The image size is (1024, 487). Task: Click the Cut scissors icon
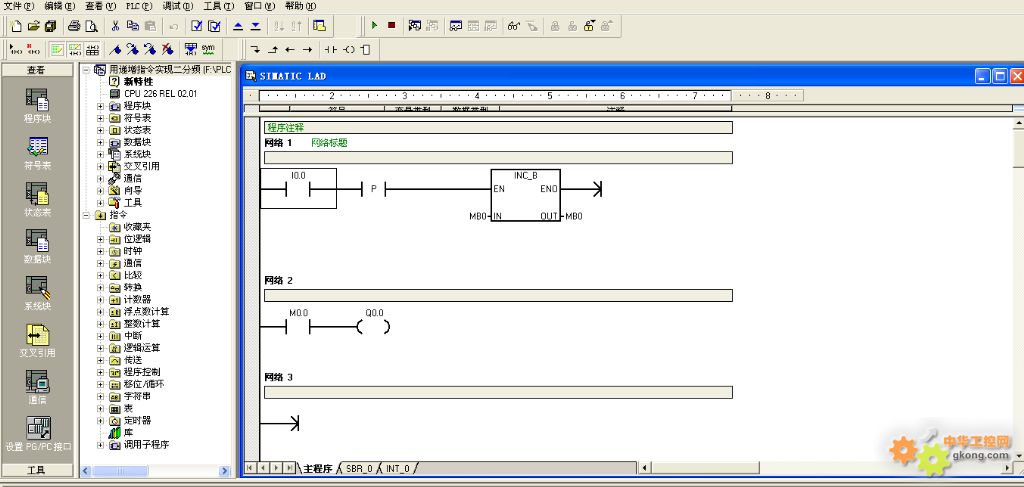115,26
